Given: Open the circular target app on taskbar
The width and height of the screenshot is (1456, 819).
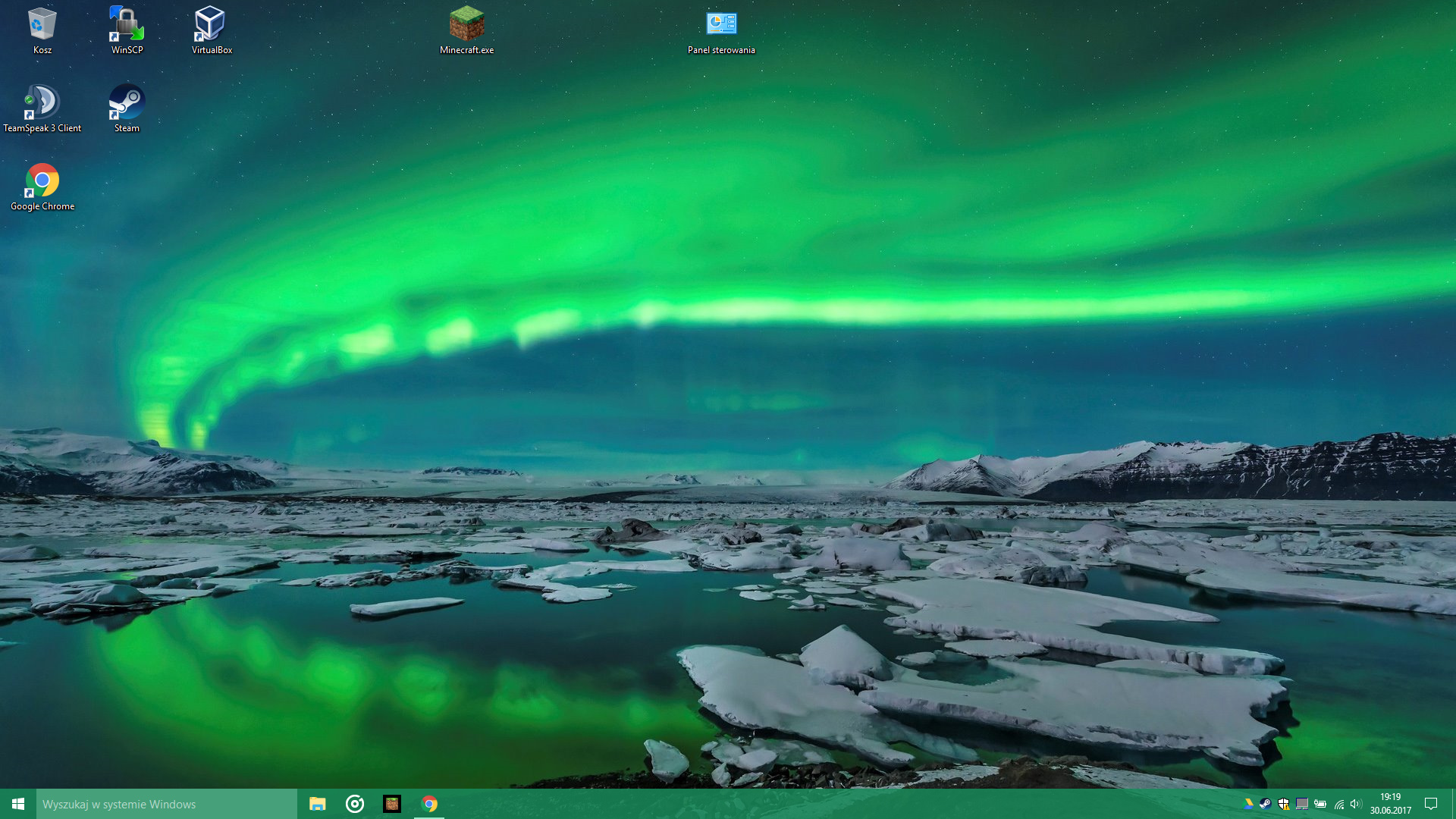Looking at the screenshot, I should click(x=355, y=804).
